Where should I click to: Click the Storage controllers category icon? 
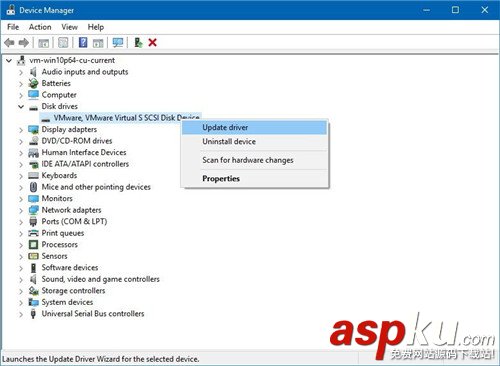[x=33, y=291]
